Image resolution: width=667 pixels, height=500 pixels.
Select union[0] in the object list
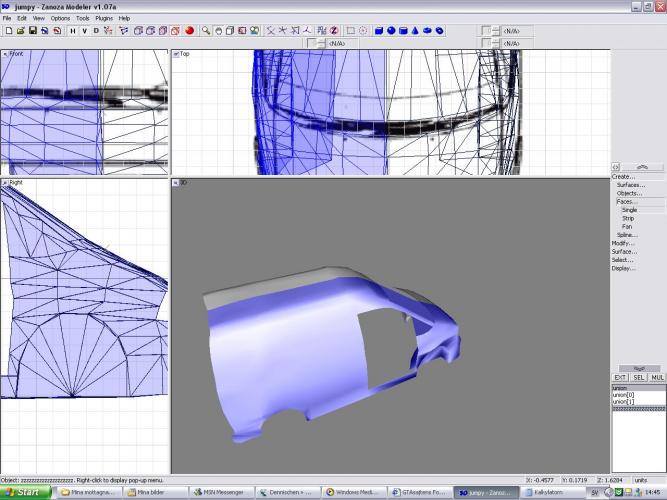click(x=624, y=395)
